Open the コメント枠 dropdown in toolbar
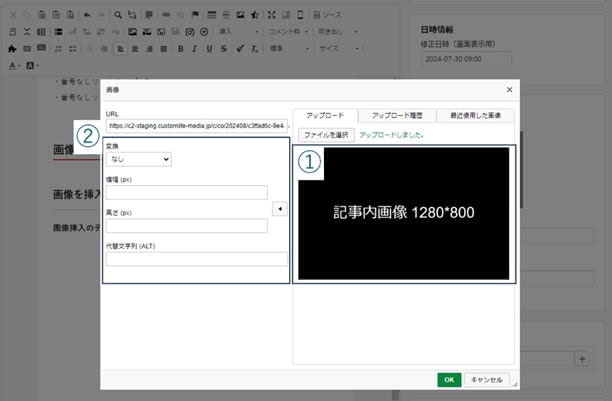Viewport: 612px width, 401px height. pyautogui.click(x=288, y=32)
